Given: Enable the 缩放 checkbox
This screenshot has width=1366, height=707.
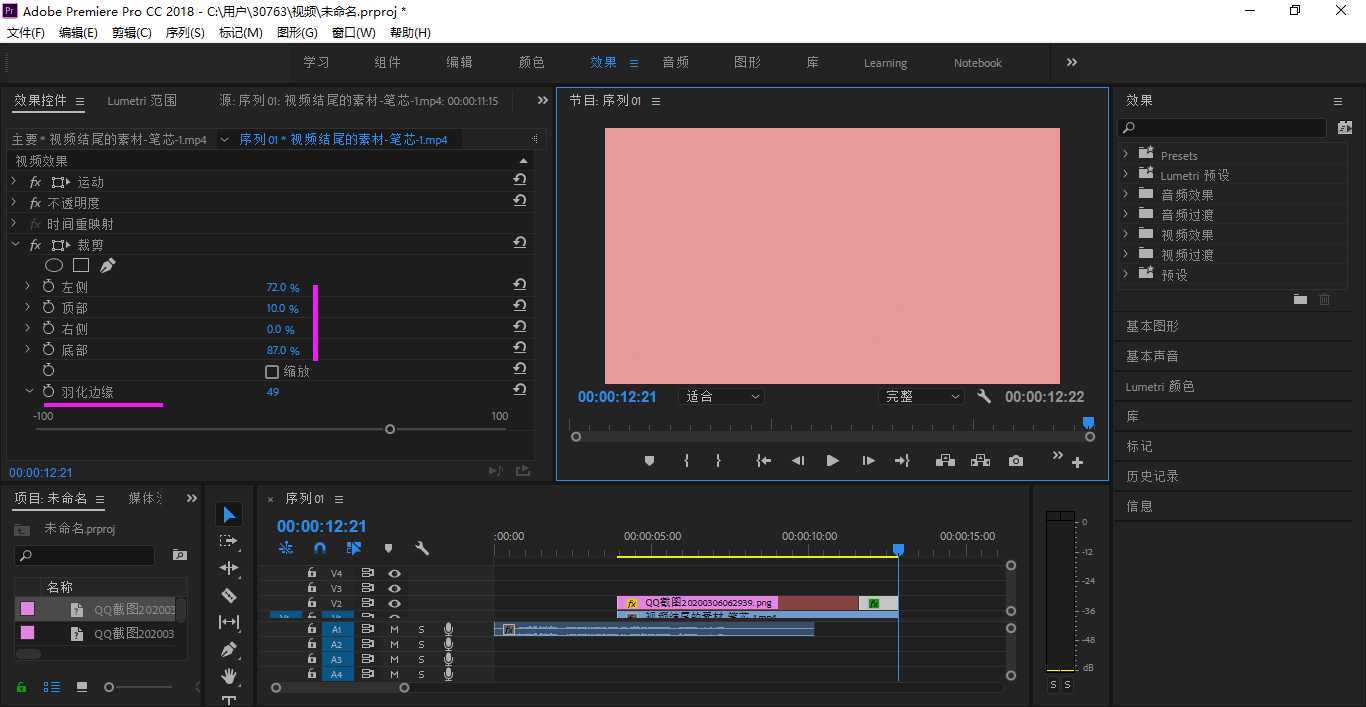Looking at the screenshot, I should tap(271, 371).
